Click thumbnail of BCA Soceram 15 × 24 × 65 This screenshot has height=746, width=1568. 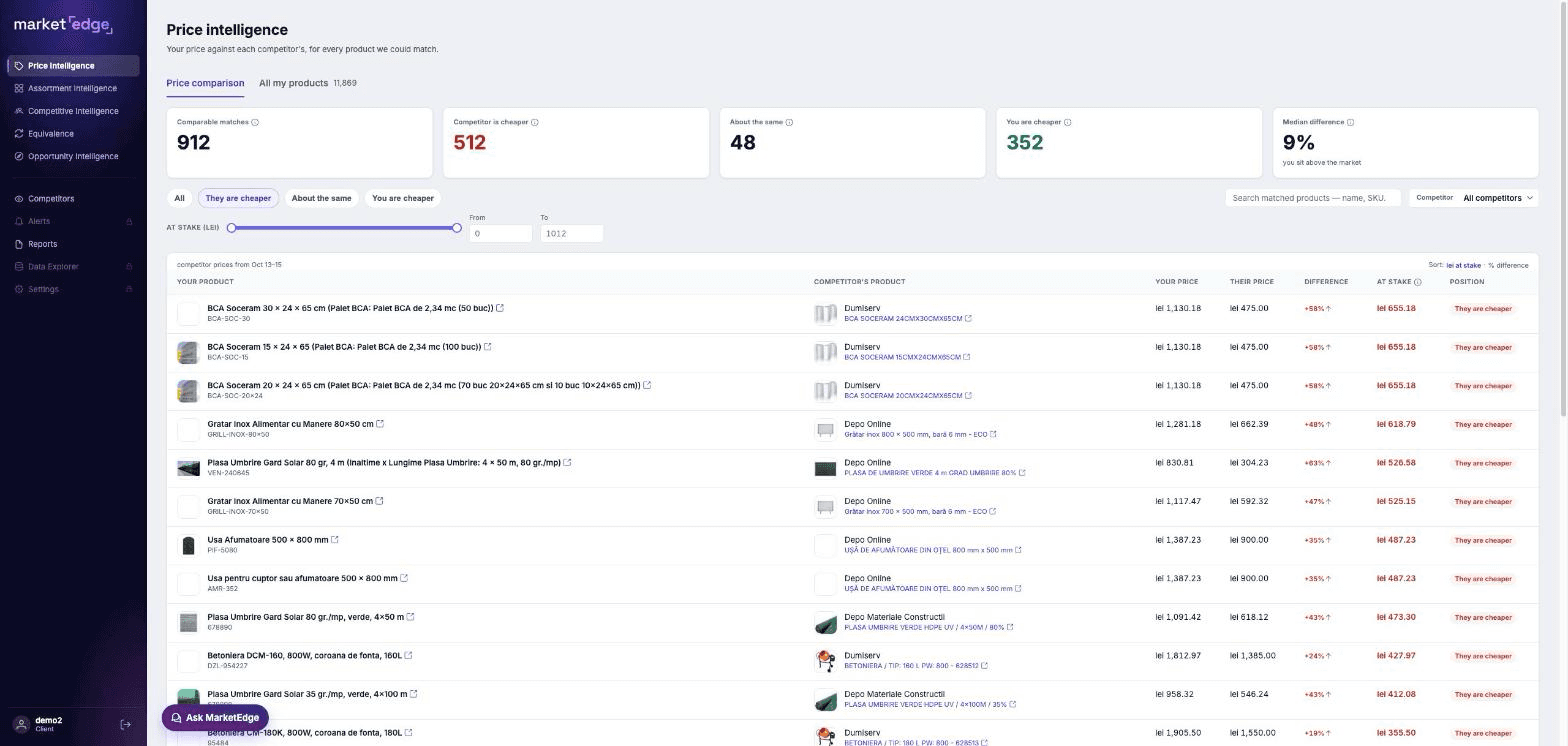coord(188,352)
